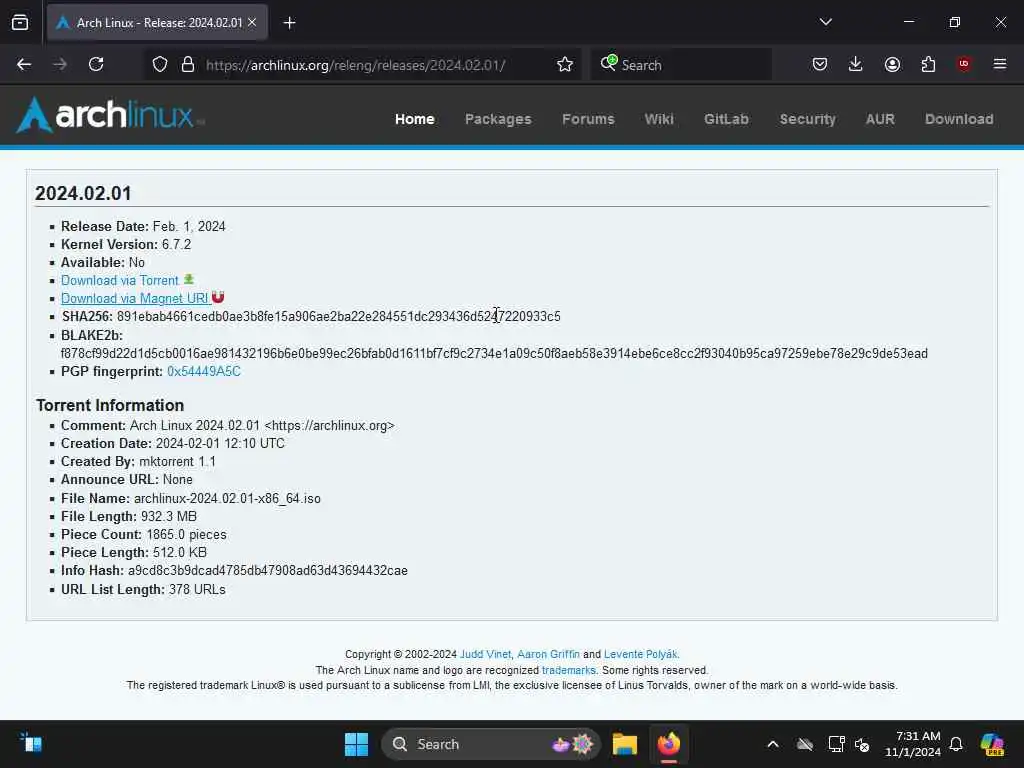Image resolution: width=1024 pixels, height=768 pixels.
Task: Click the uBlock Origin extension icon
Action: 964,63
